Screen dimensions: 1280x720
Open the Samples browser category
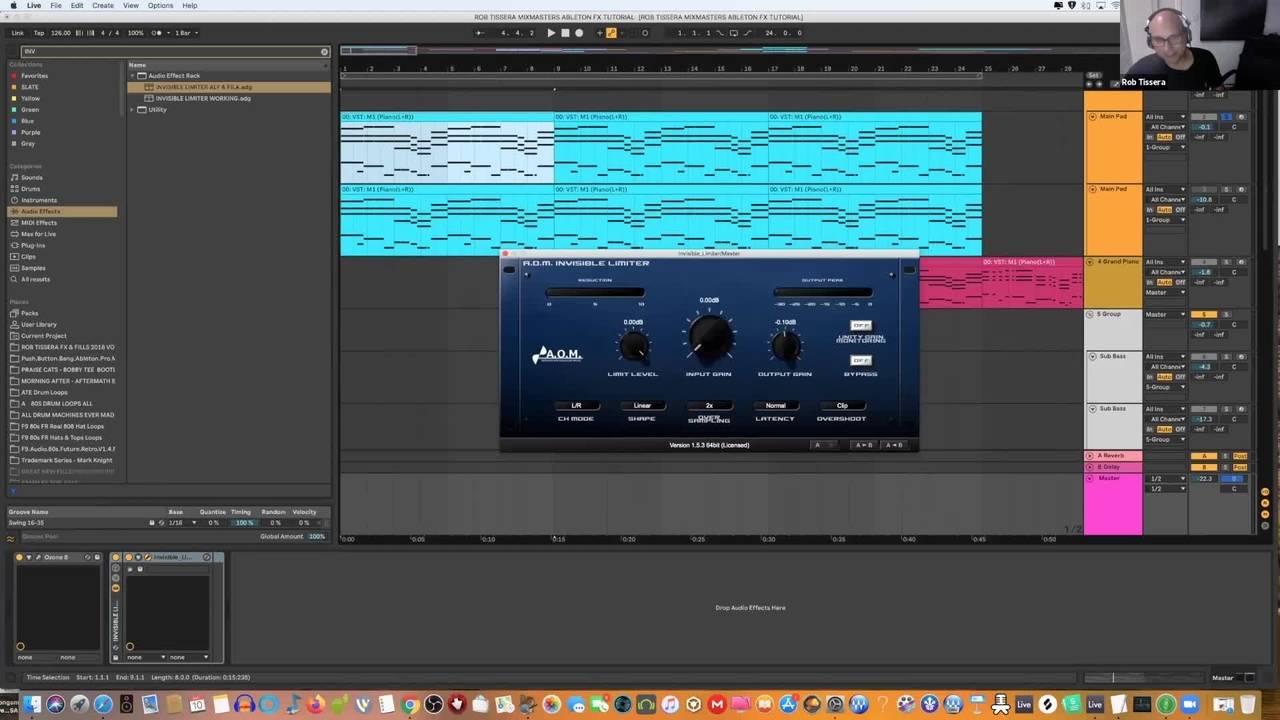pyautogui.click(x=33, y=268)
